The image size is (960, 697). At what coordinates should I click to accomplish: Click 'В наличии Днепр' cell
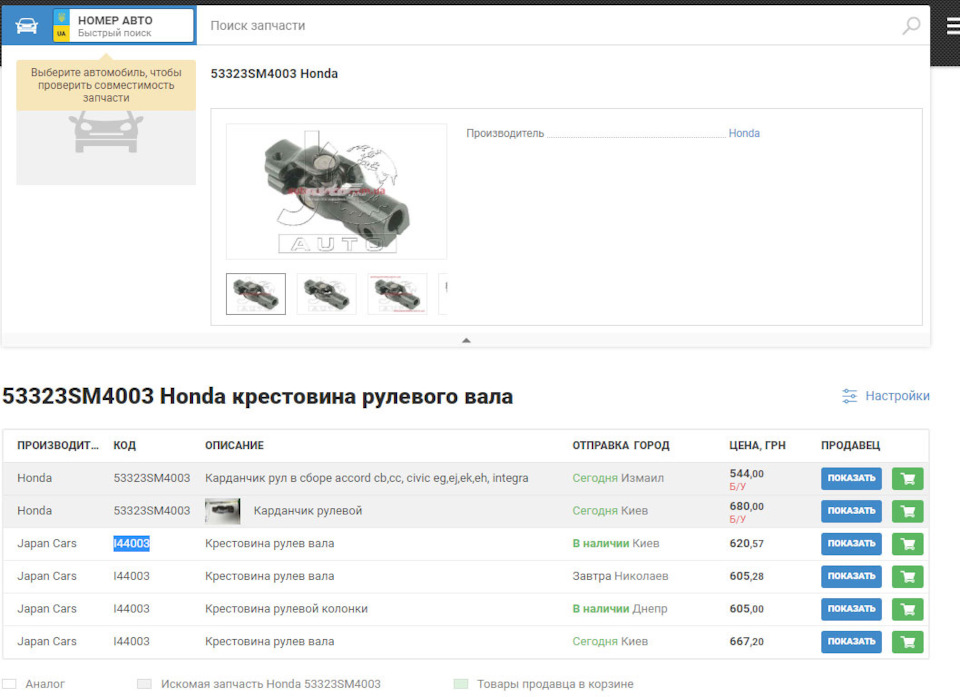coord(620,609)
